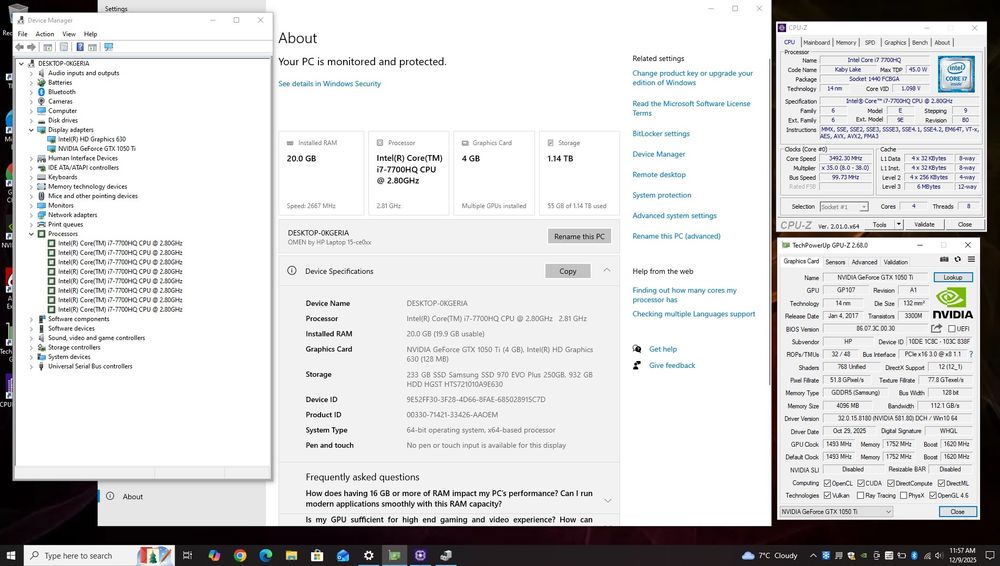The height and width of the screenshot is (566, 1000).
Task: Click the Task View taskbar icon
Action: tap(188, 556)
